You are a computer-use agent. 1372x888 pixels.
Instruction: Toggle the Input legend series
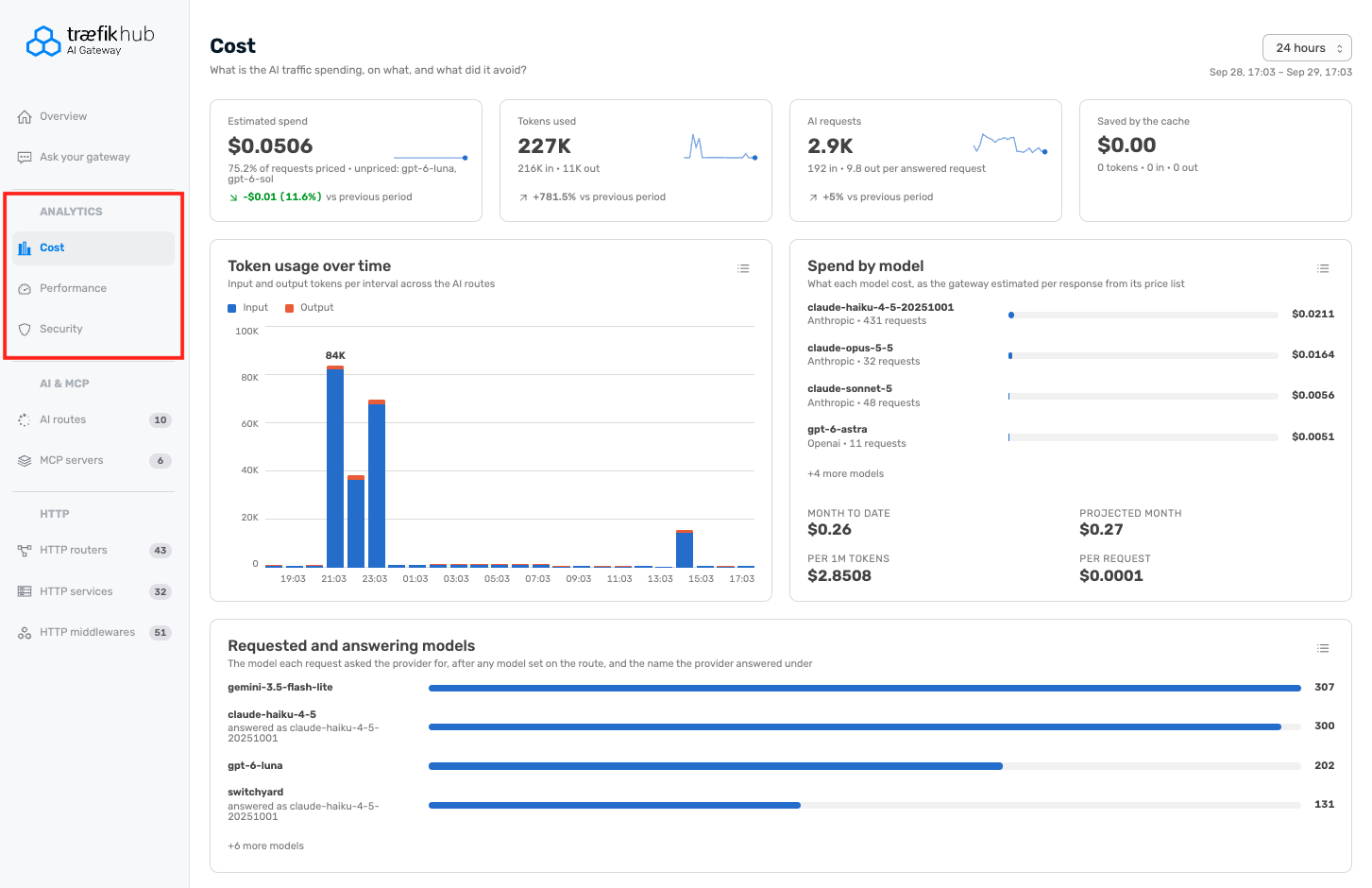coord(248,308)
